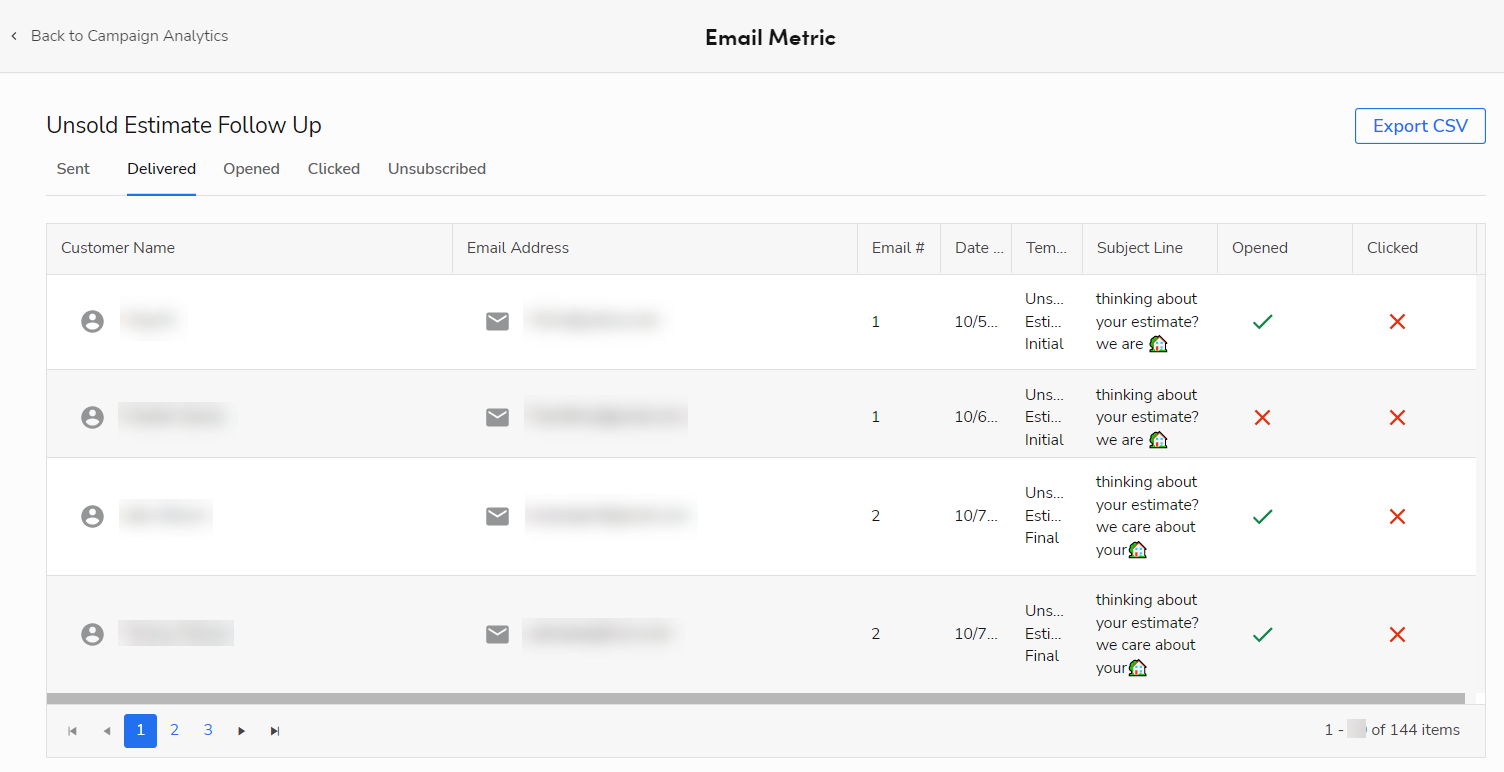1504x772 pixels.
Task: Click the previous page arrow icon
Action: click(106, 730)
